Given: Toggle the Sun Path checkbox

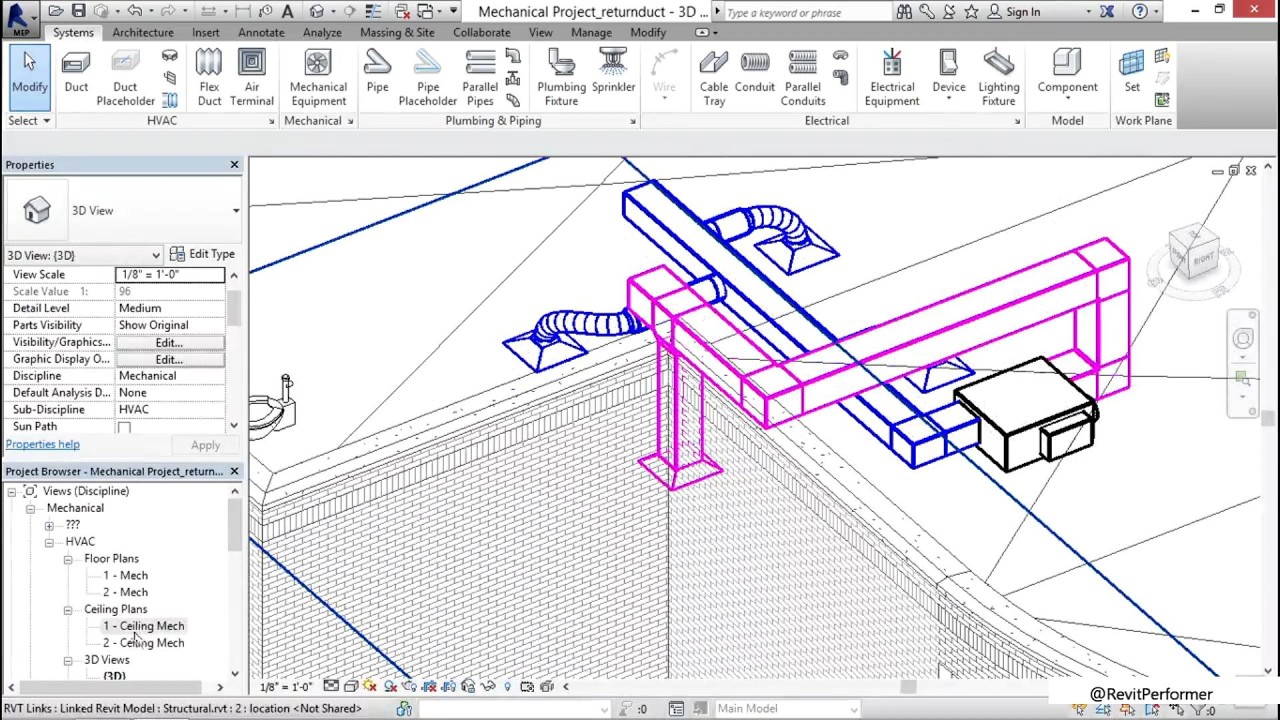Looking at the screenshot, I should (x=124, y=428).
